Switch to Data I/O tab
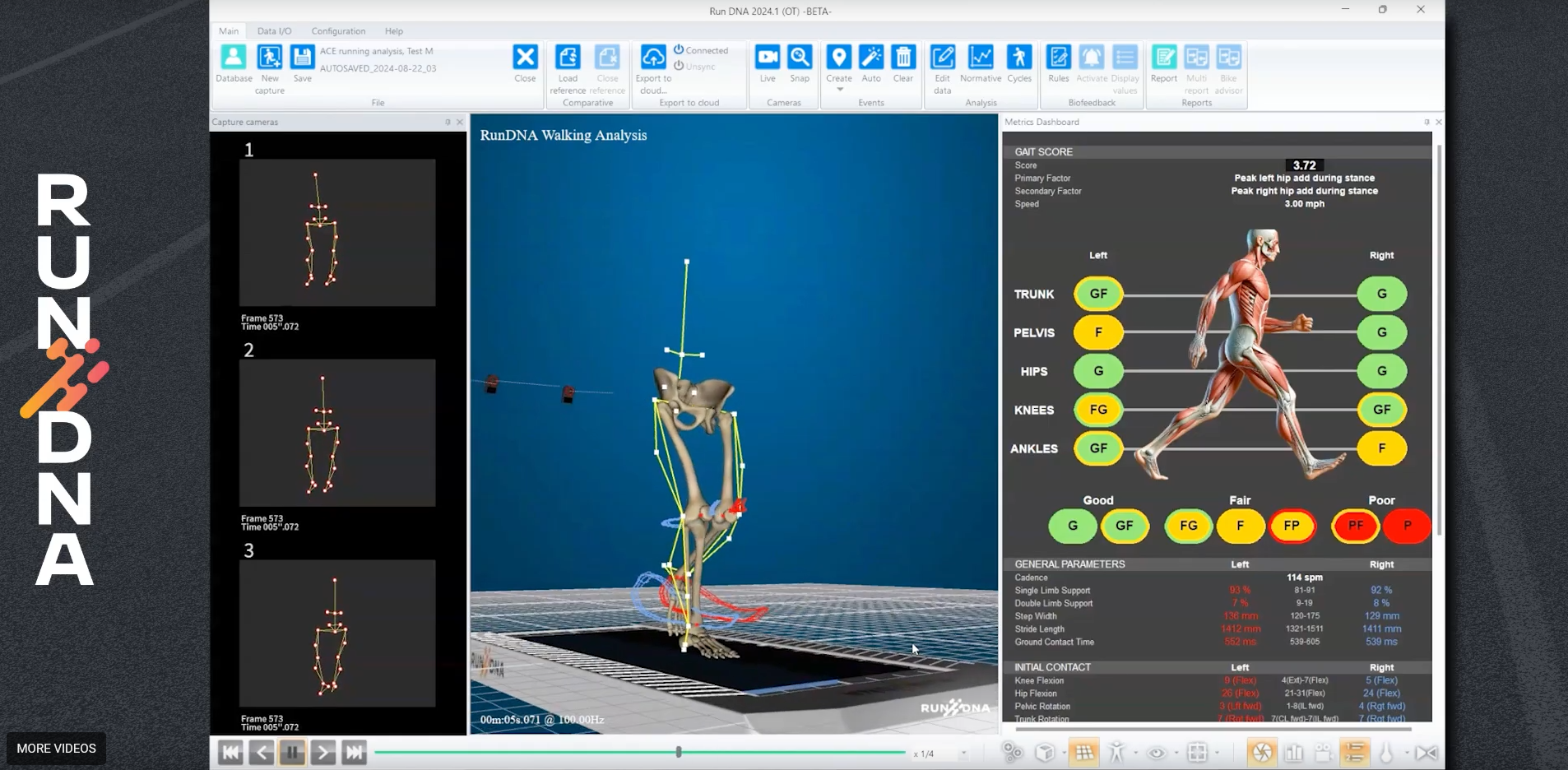Viewport: 1568px width, 770px height. point(274,31)
